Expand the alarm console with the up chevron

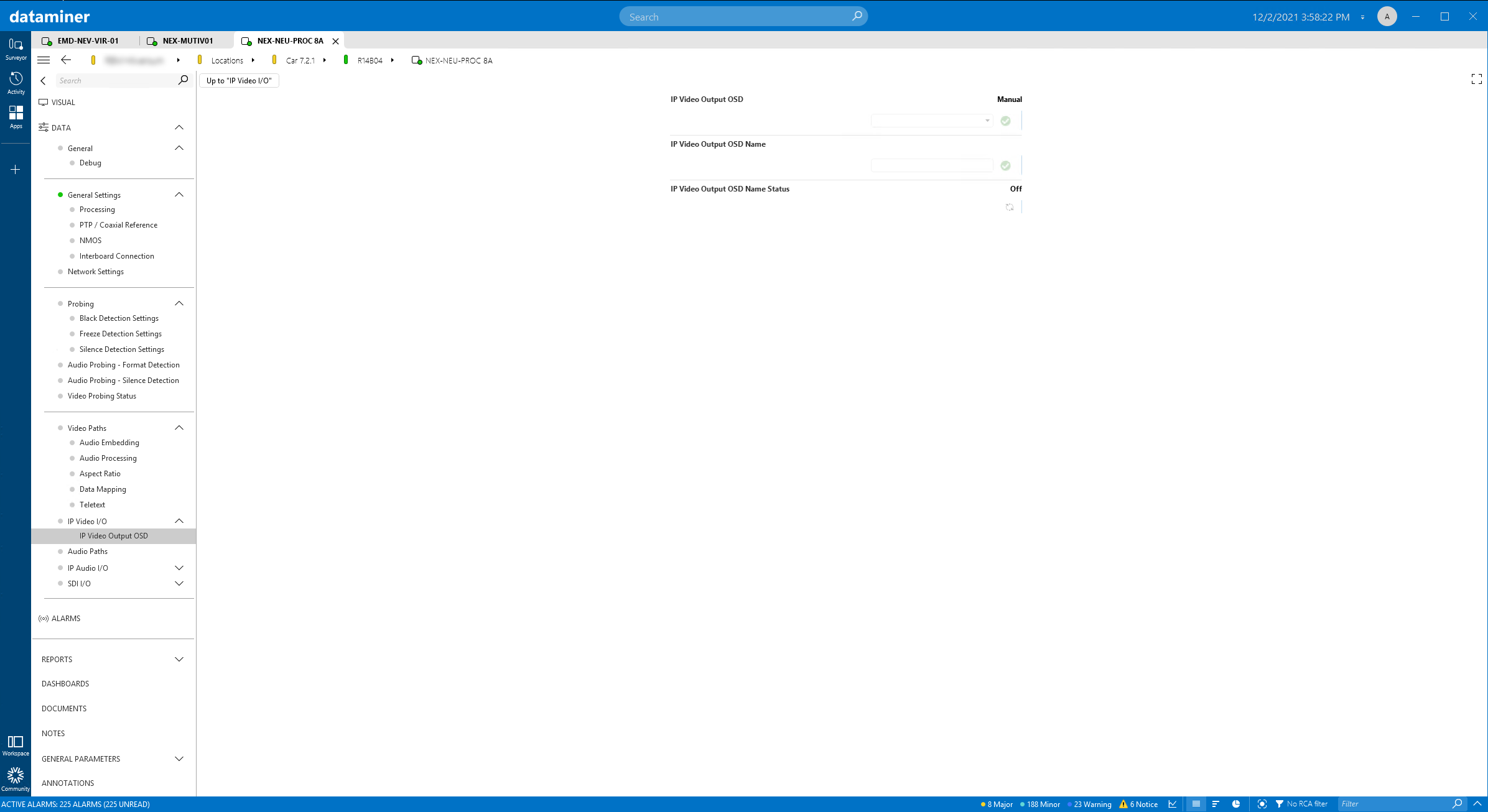[1477, 804]
